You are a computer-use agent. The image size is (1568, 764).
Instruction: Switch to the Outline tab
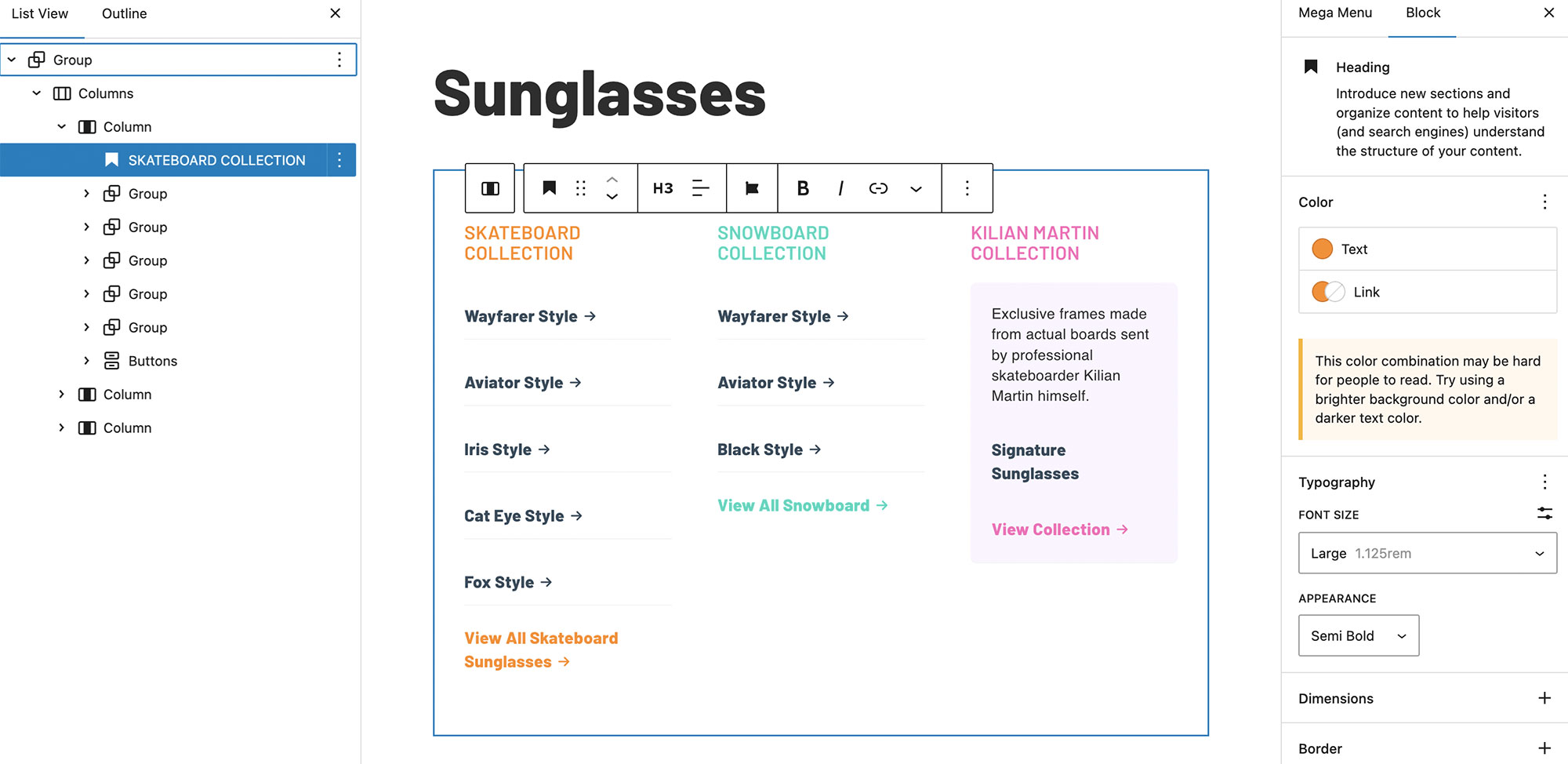[x=124, y=14]
